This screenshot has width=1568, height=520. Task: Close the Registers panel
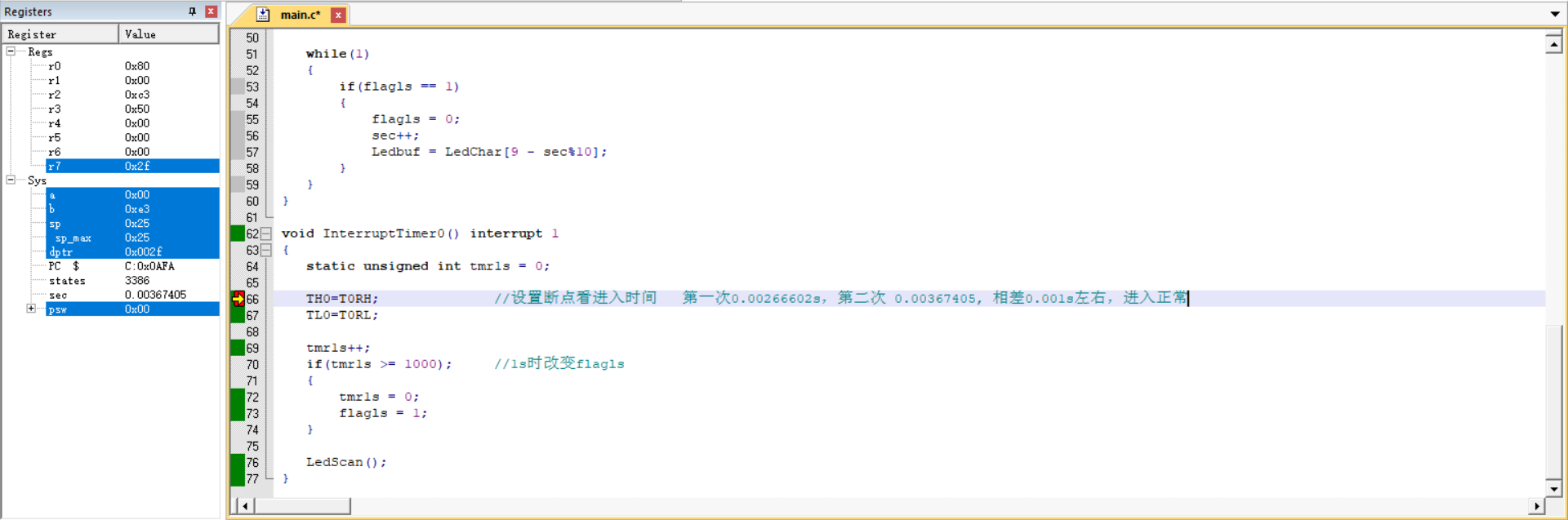211,11
